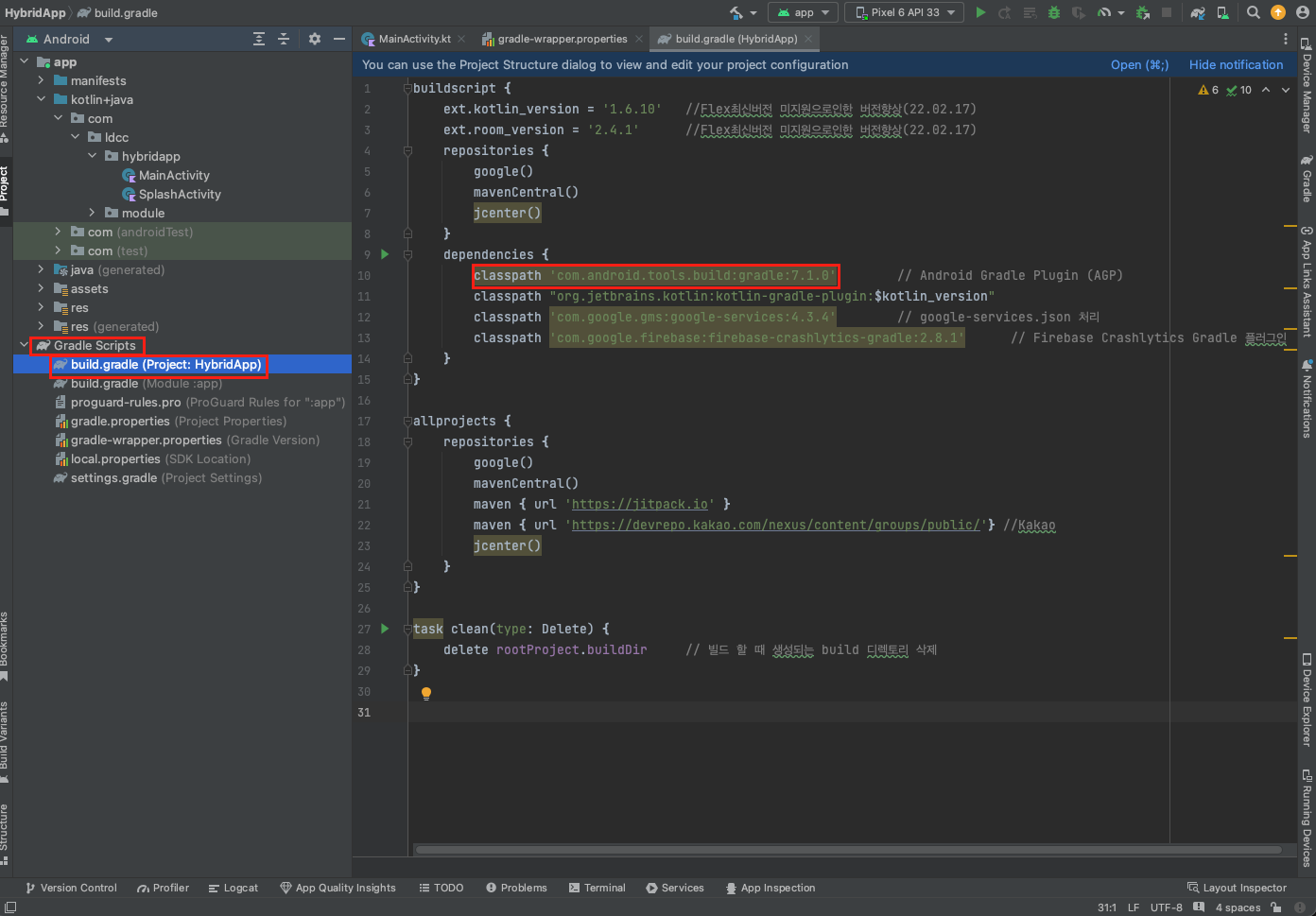Click yellow lightbulb intention icon in editor
The width and height of the screenshot is (1316, 916).
click(x=426, y=693)
